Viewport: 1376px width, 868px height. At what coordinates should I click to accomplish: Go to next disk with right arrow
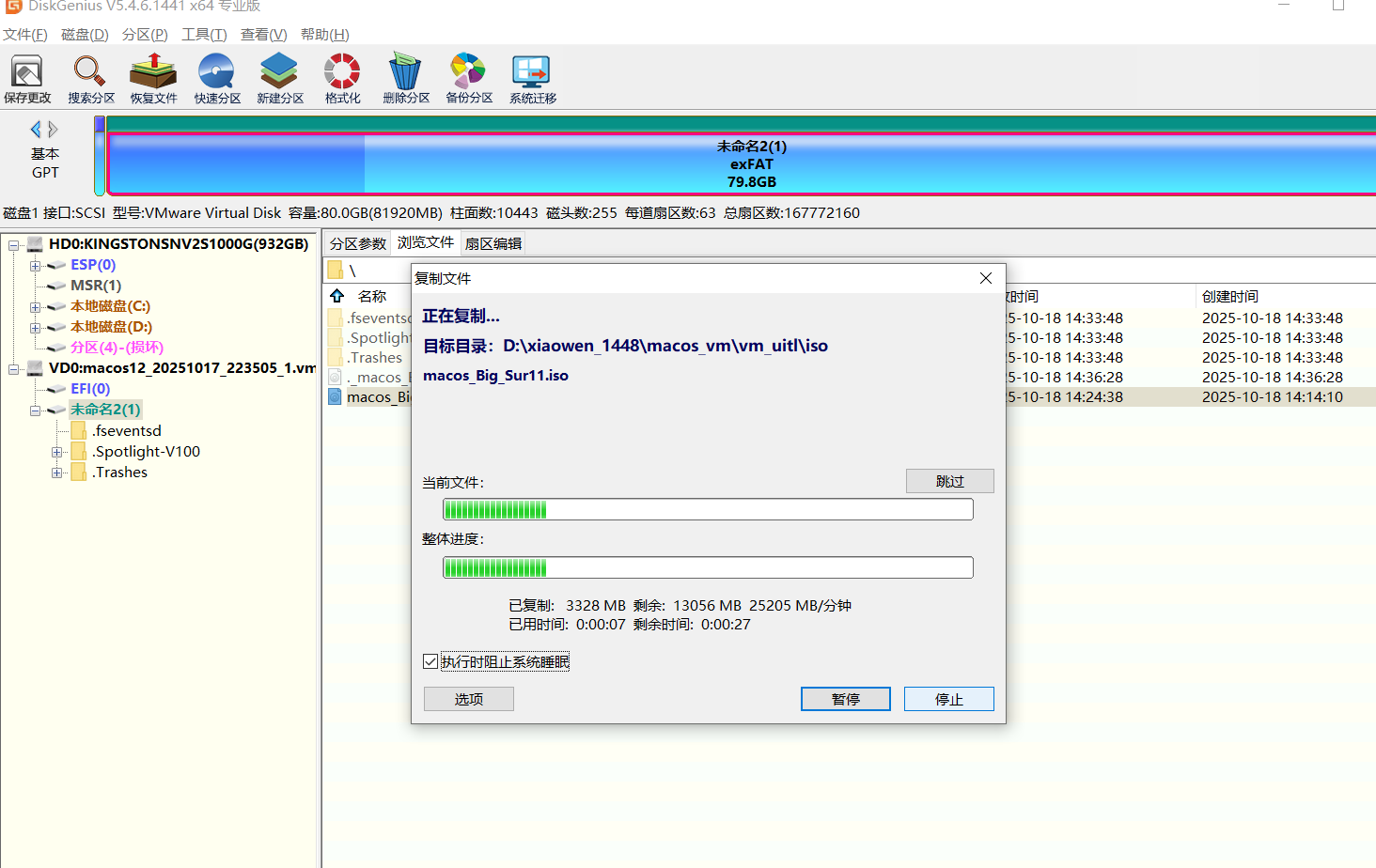coord(54,130)
